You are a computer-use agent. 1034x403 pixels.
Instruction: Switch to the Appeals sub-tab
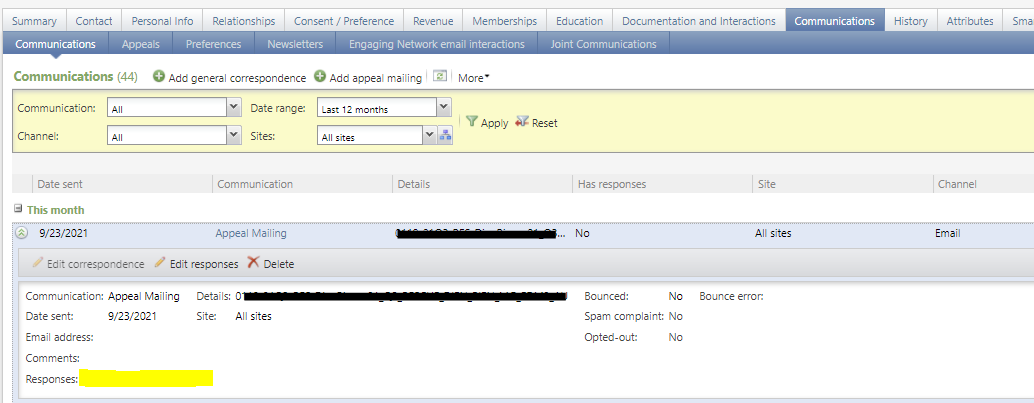(x=140, y=44)
